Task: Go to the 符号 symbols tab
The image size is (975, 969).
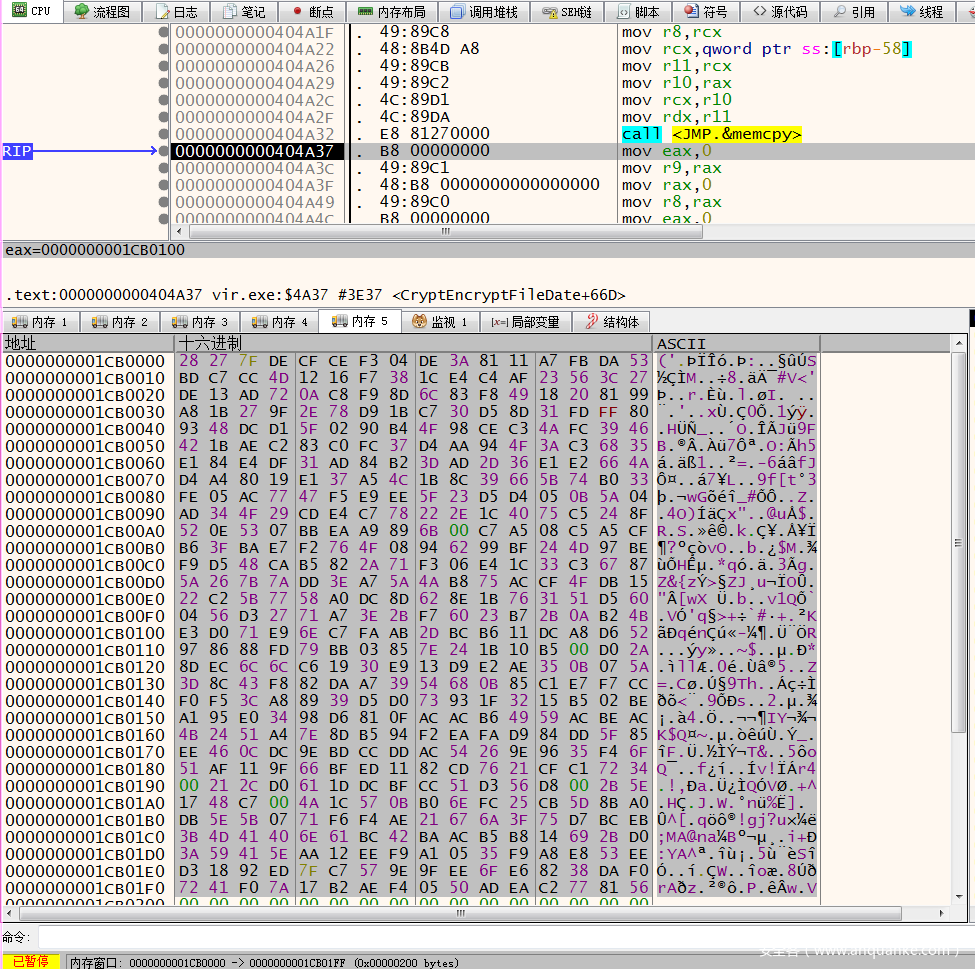Action: 706,12
